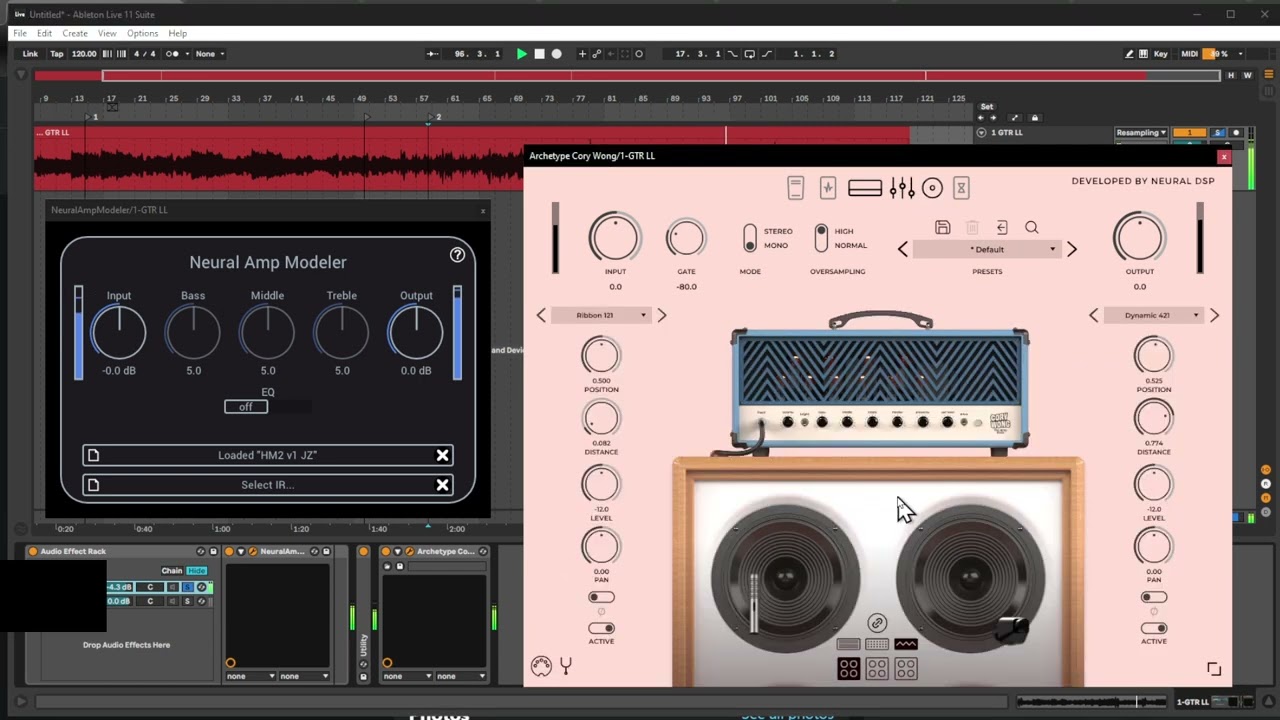Click the delete preset trash icon
Viewport: 1280px width, 720px height.
(x=972, y=228)
